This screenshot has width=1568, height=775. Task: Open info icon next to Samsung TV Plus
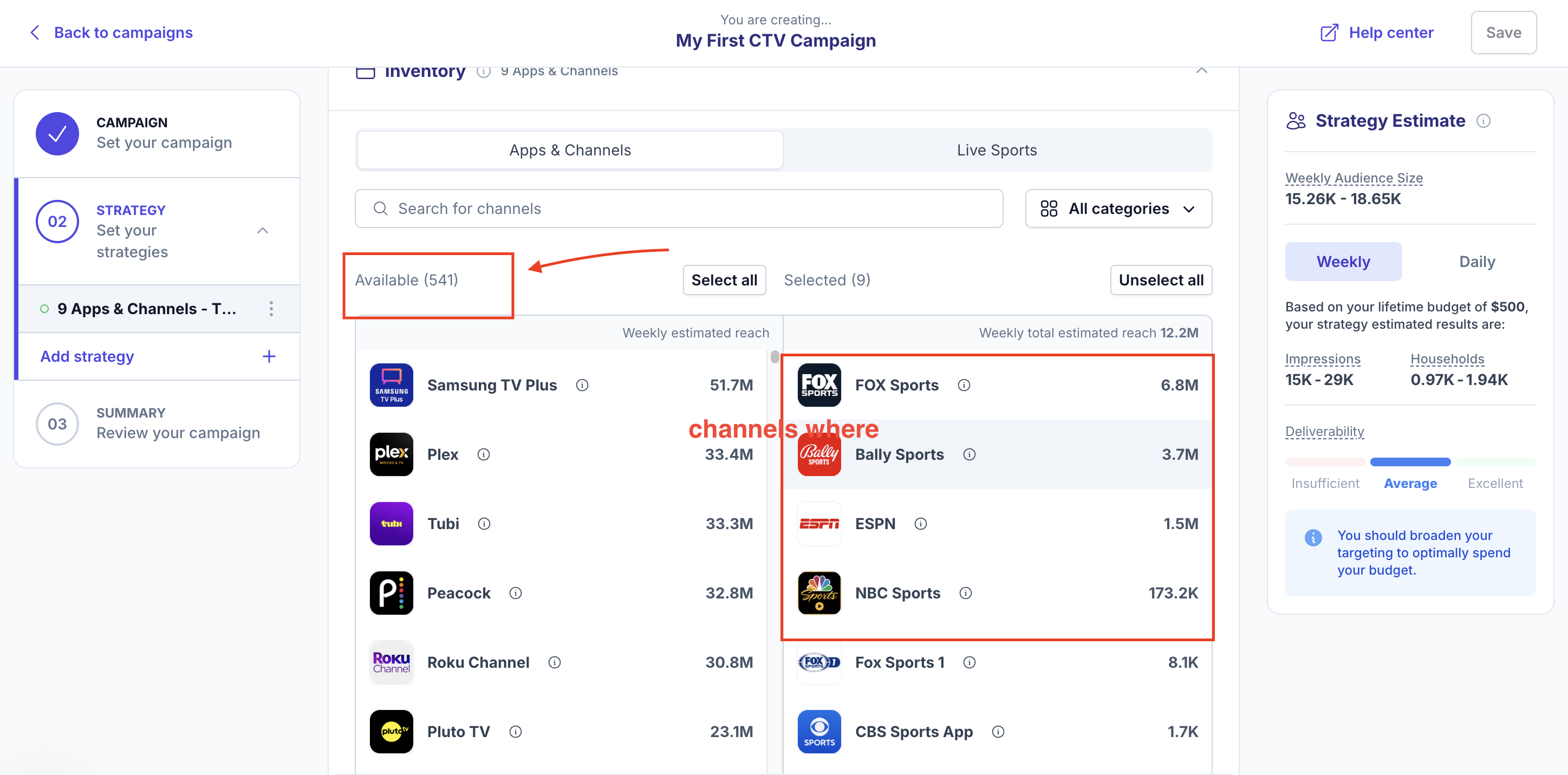point(582,385)
